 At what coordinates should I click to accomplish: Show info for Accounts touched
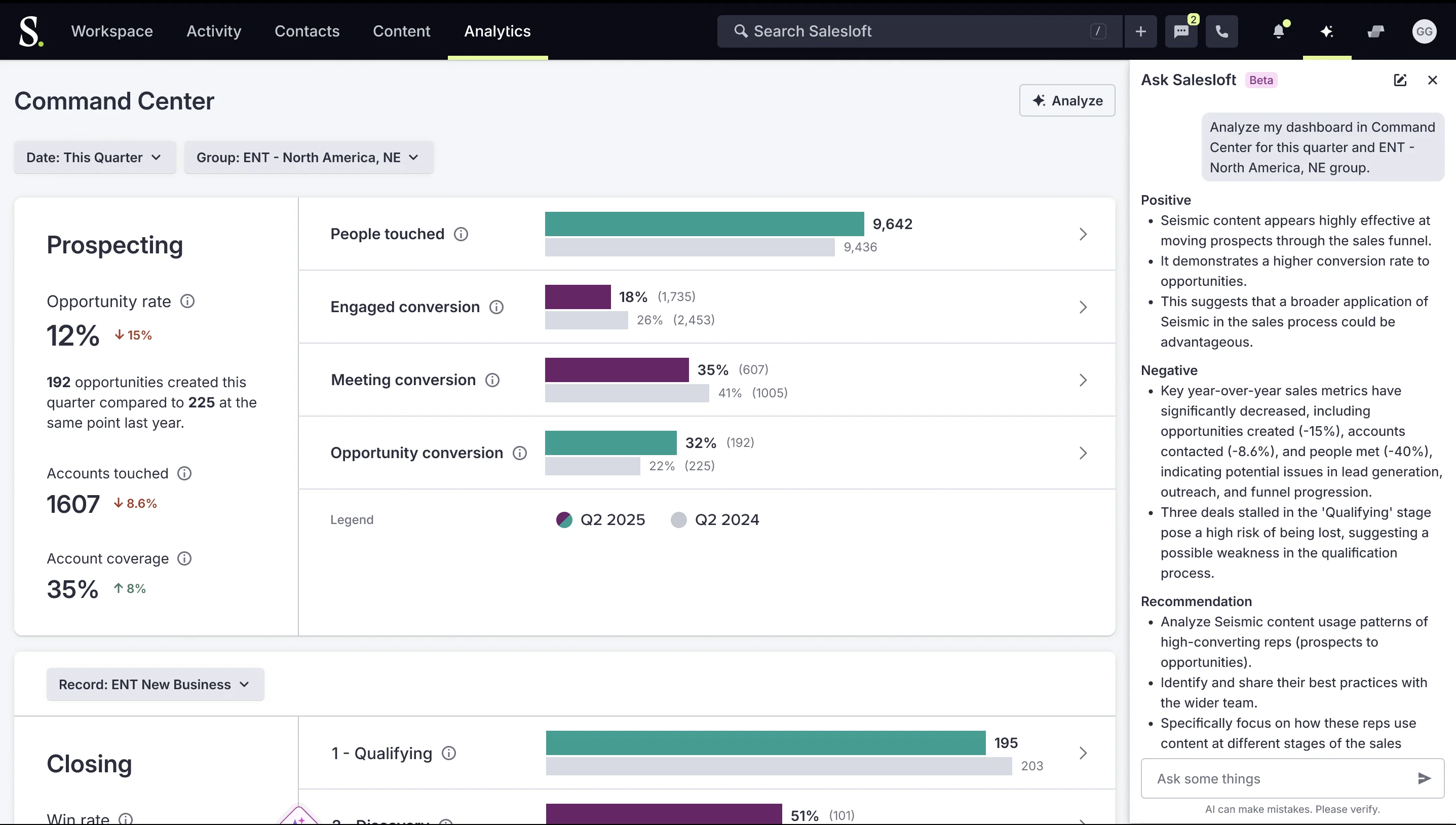pos(184,473)
